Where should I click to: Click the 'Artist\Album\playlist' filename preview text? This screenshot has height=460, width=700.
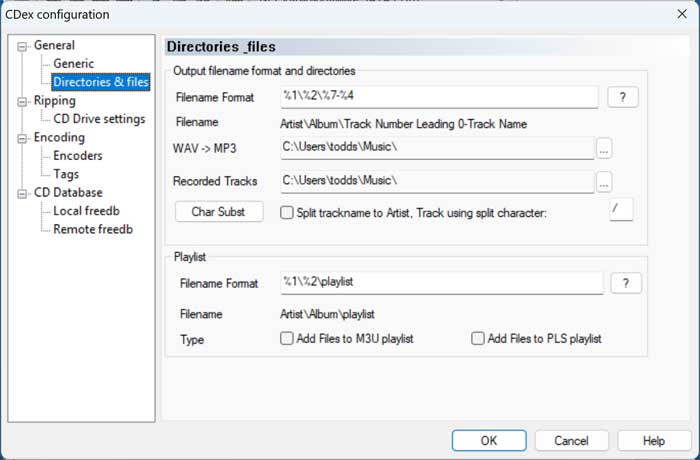pyautogui.click(x=327, y=314)
